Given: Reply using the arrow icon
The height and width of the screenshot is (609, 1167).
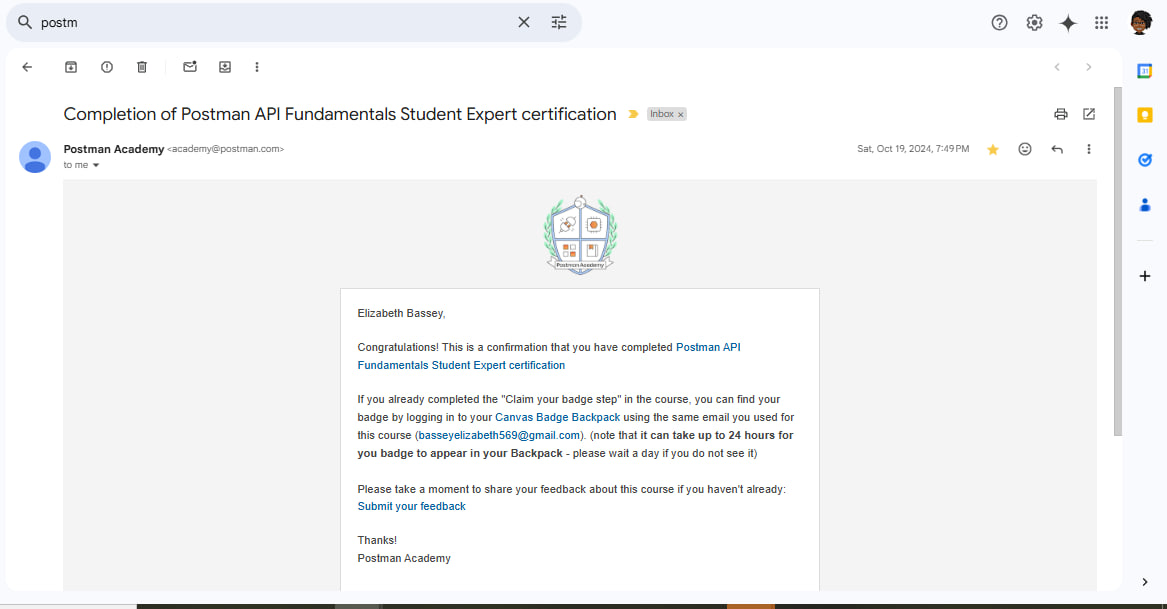Looking at the screenshot, I should click(x=1057, y=150).
